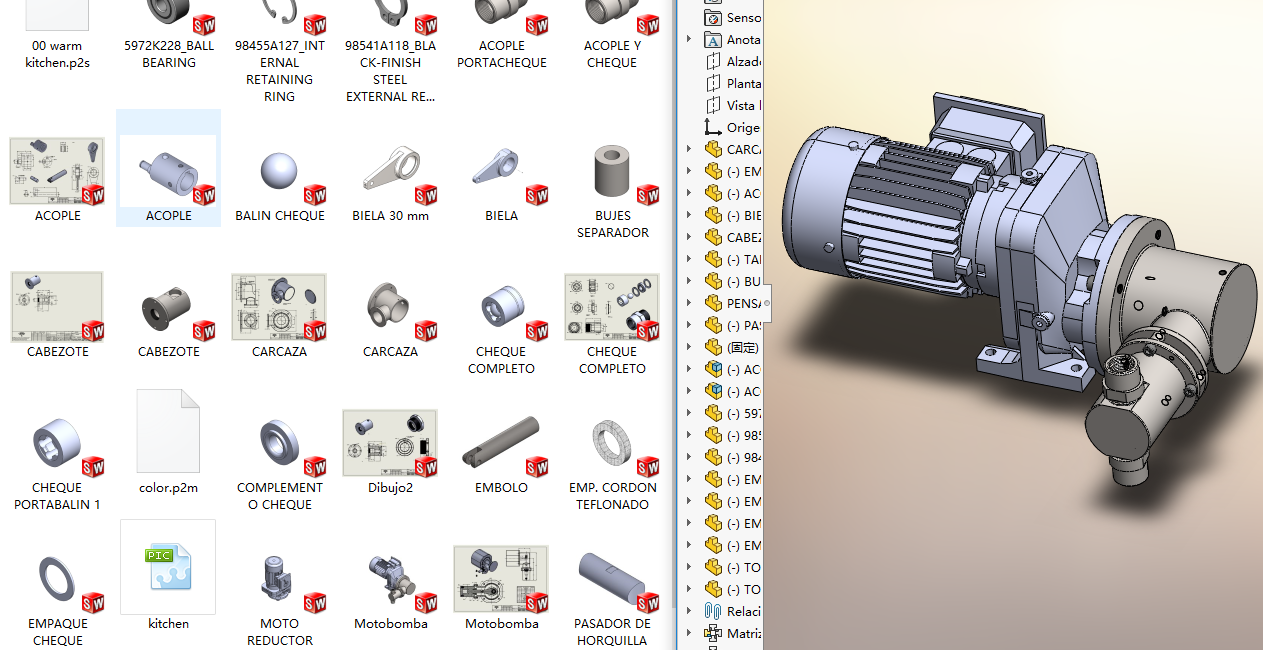Image resolution: width=1263 pixels, height=650 pixels.
Task: Select the EMP. CORDON TEFLONADO part file
Action: 612,444
